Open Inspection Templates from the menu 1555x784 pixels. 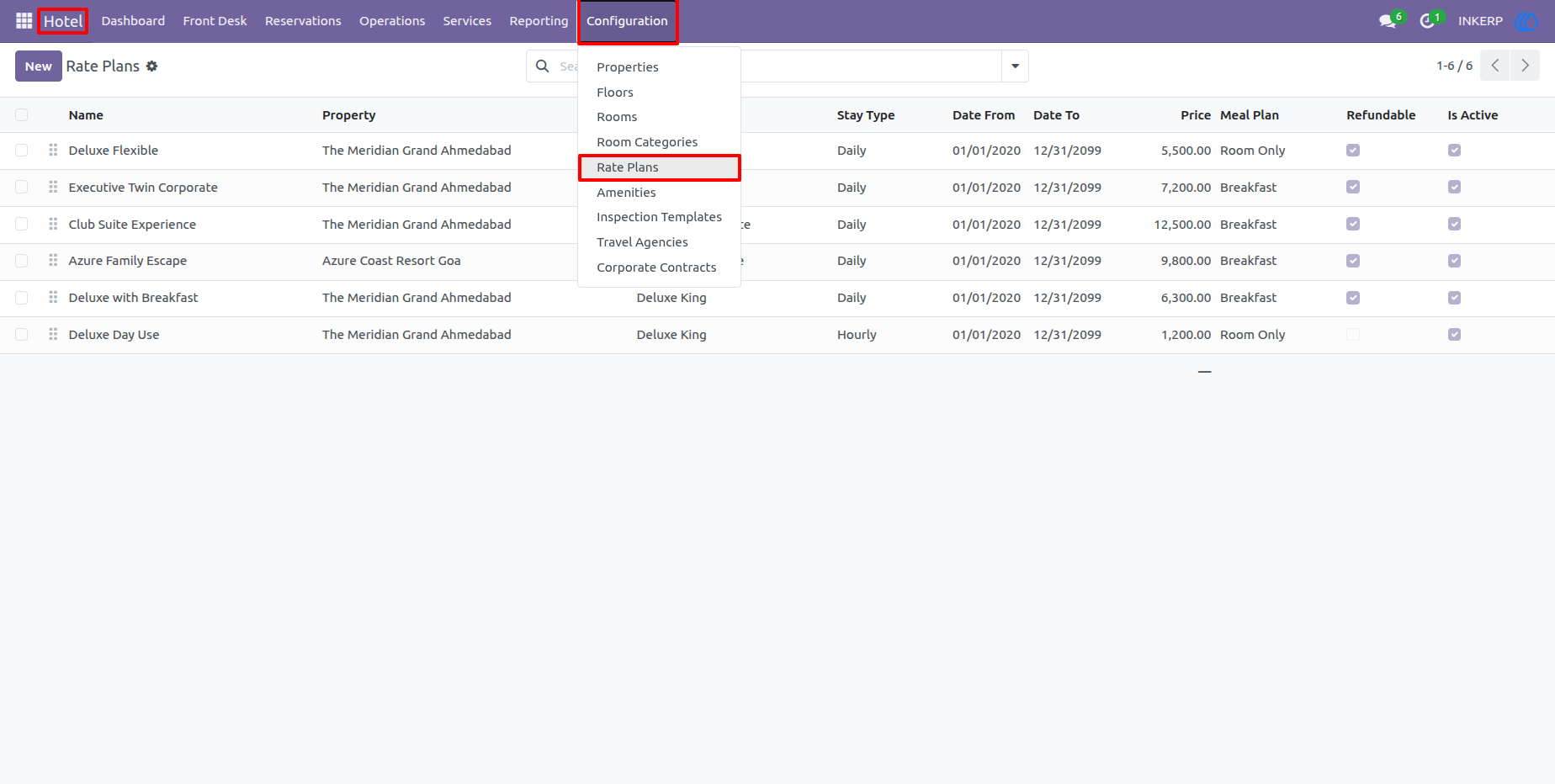(x=659, y=217)
